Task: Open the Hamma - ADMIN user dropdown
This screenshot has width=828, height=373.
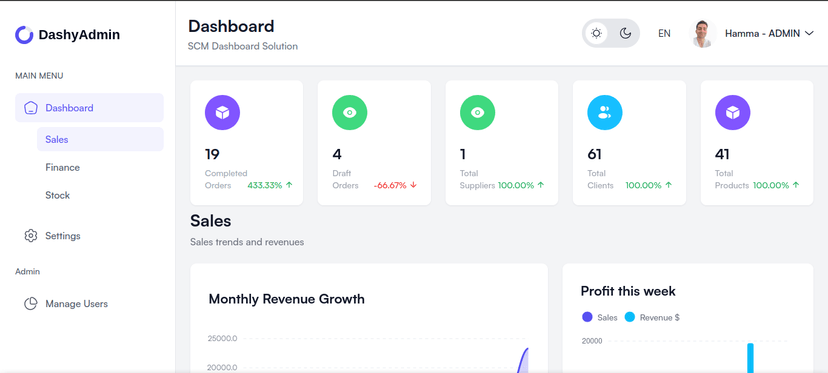Action: pyautogui.click(x=769, y=33)
